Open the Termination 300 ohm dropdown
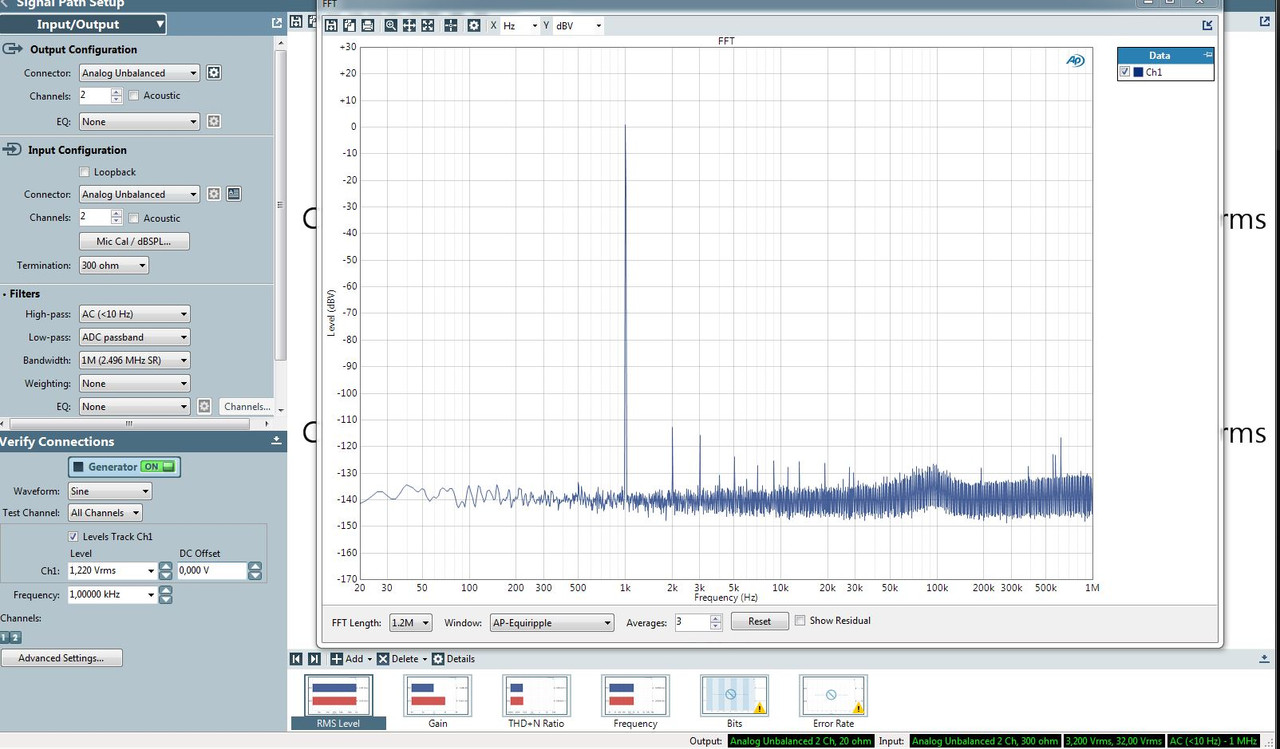1280x749 pixels. tap(114, 266)
